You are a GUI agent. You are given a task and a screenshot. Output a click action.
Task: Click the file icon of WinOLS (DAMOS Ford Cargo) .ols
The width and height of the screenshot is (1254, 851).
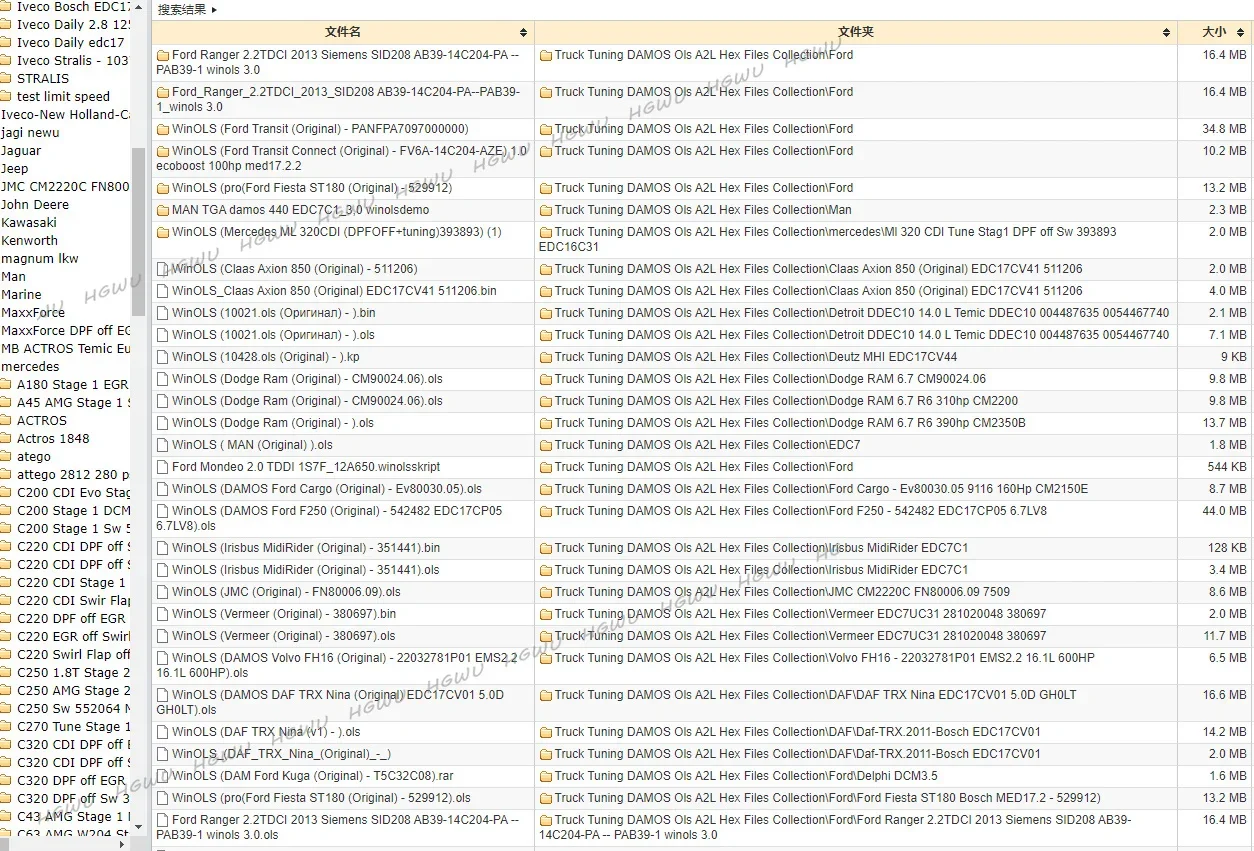163,489
